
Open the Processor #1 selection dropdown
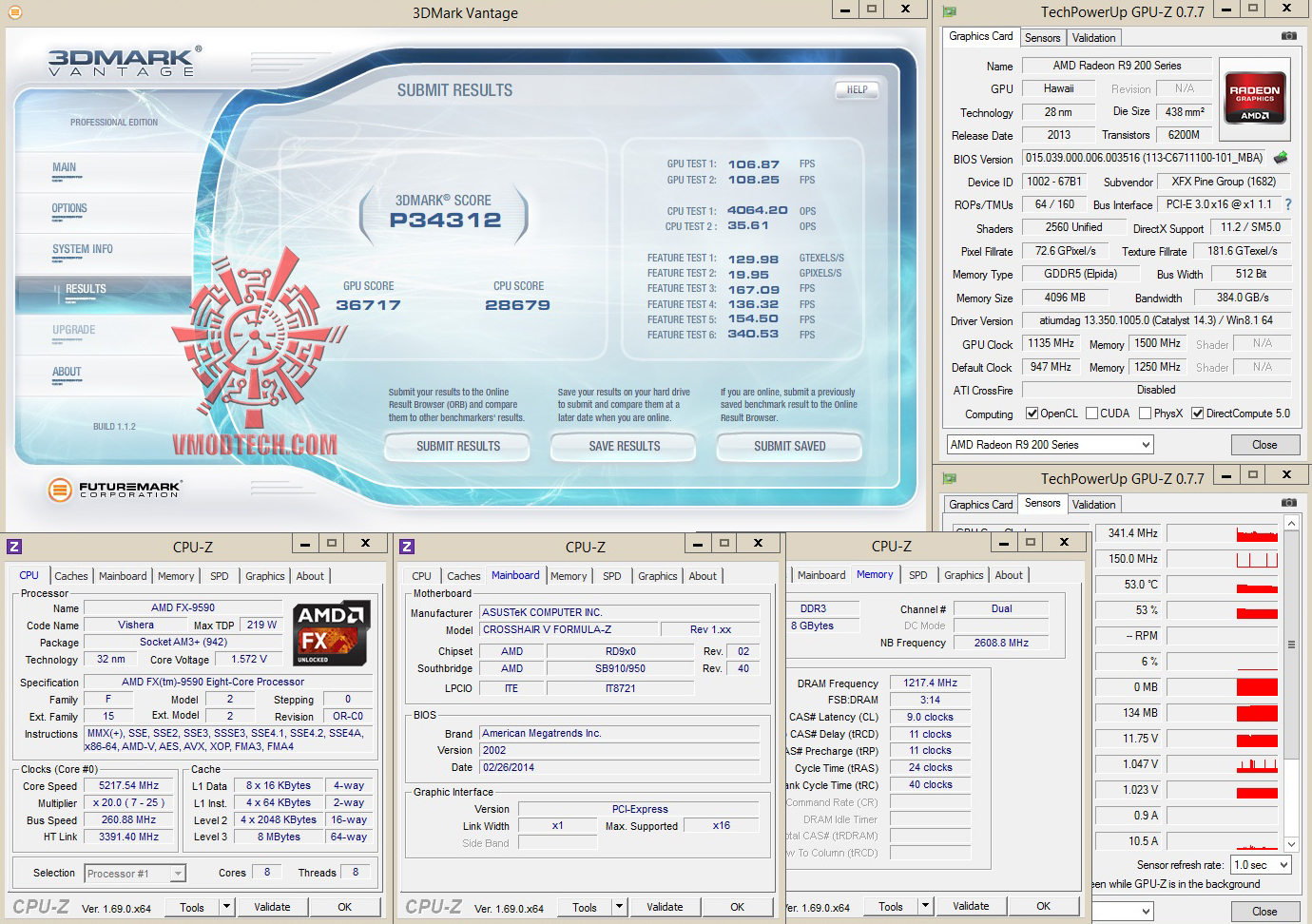(134, 873)
